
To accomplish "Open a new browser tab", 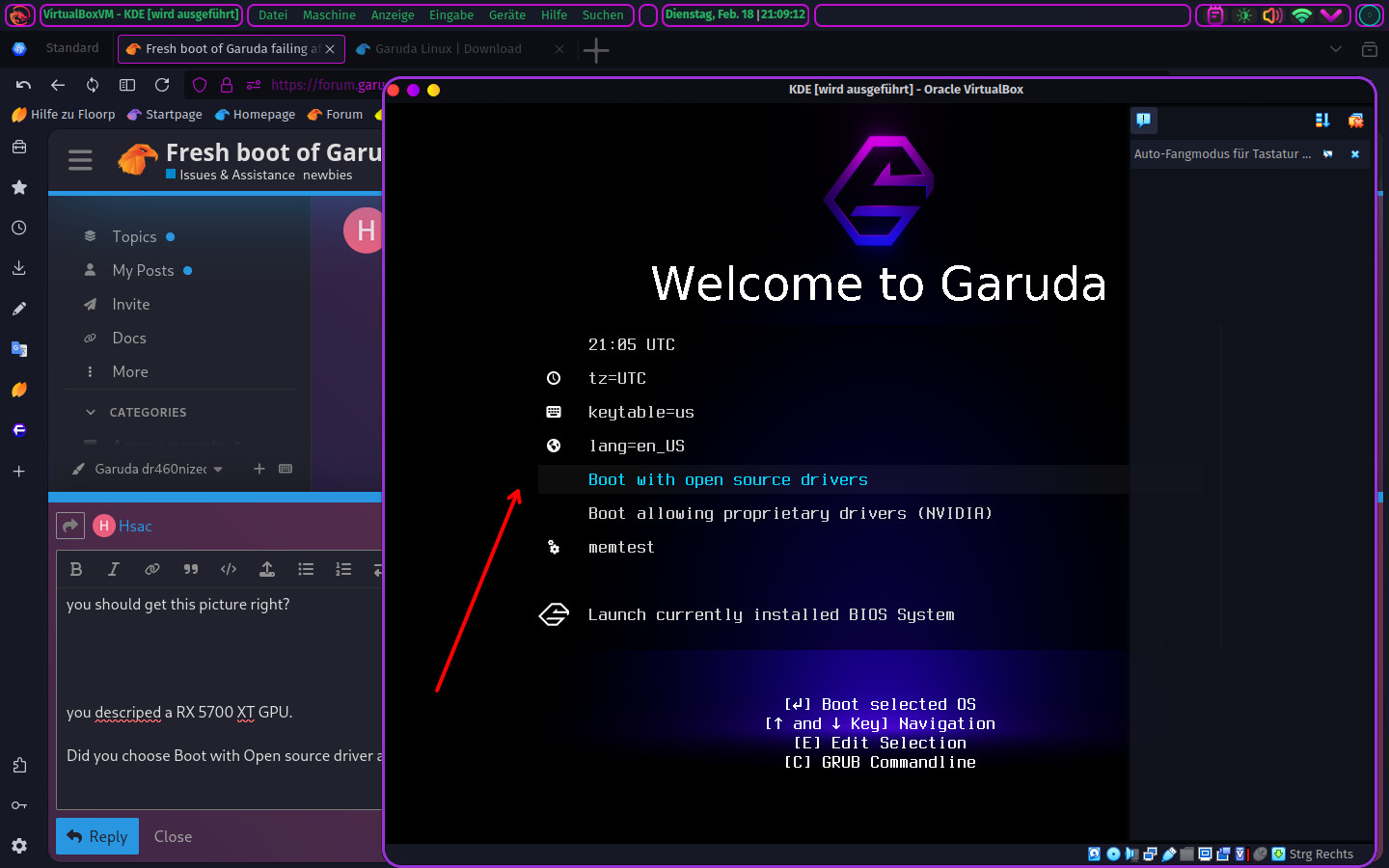I will click(596, 50).
